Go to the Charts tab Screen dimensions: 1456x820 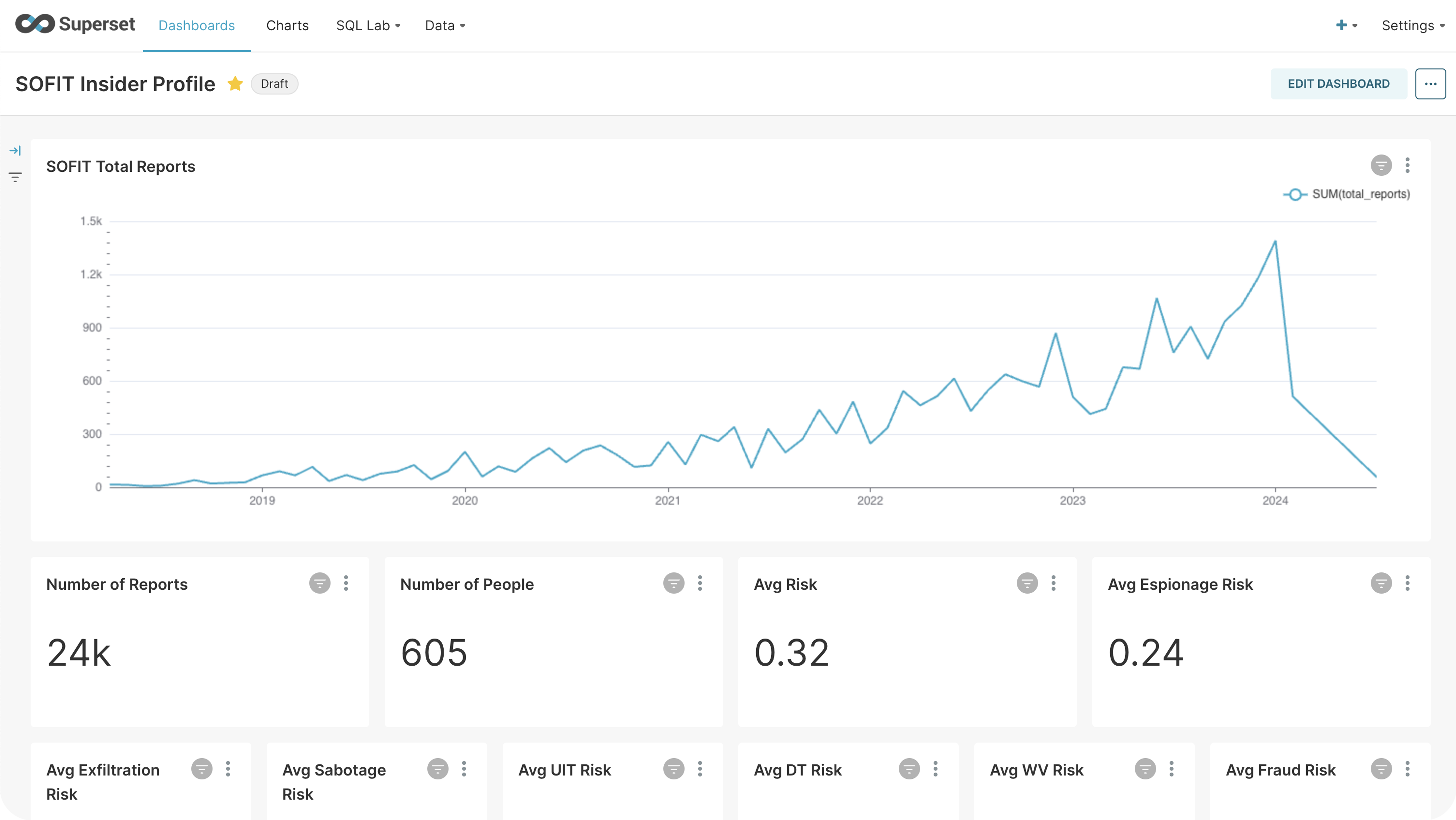pos(287,25)
